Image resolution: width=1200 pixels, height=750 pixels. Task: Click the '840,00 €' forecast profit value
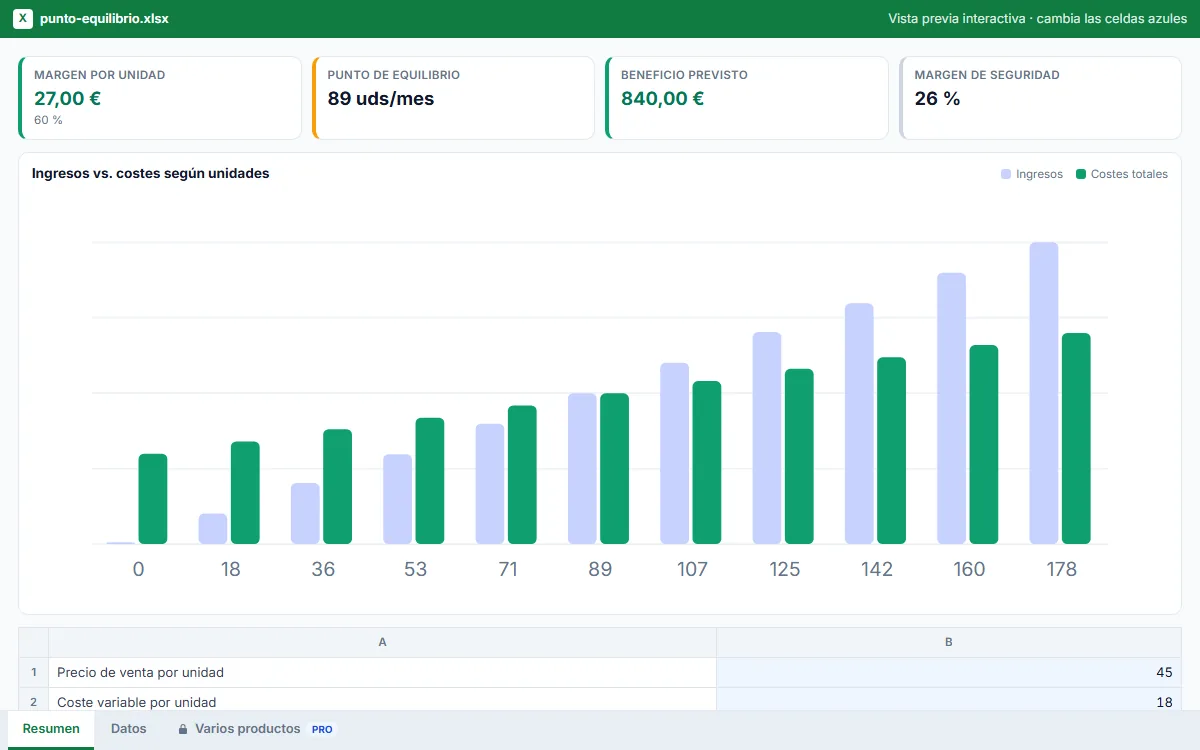[x=662, y=98]
